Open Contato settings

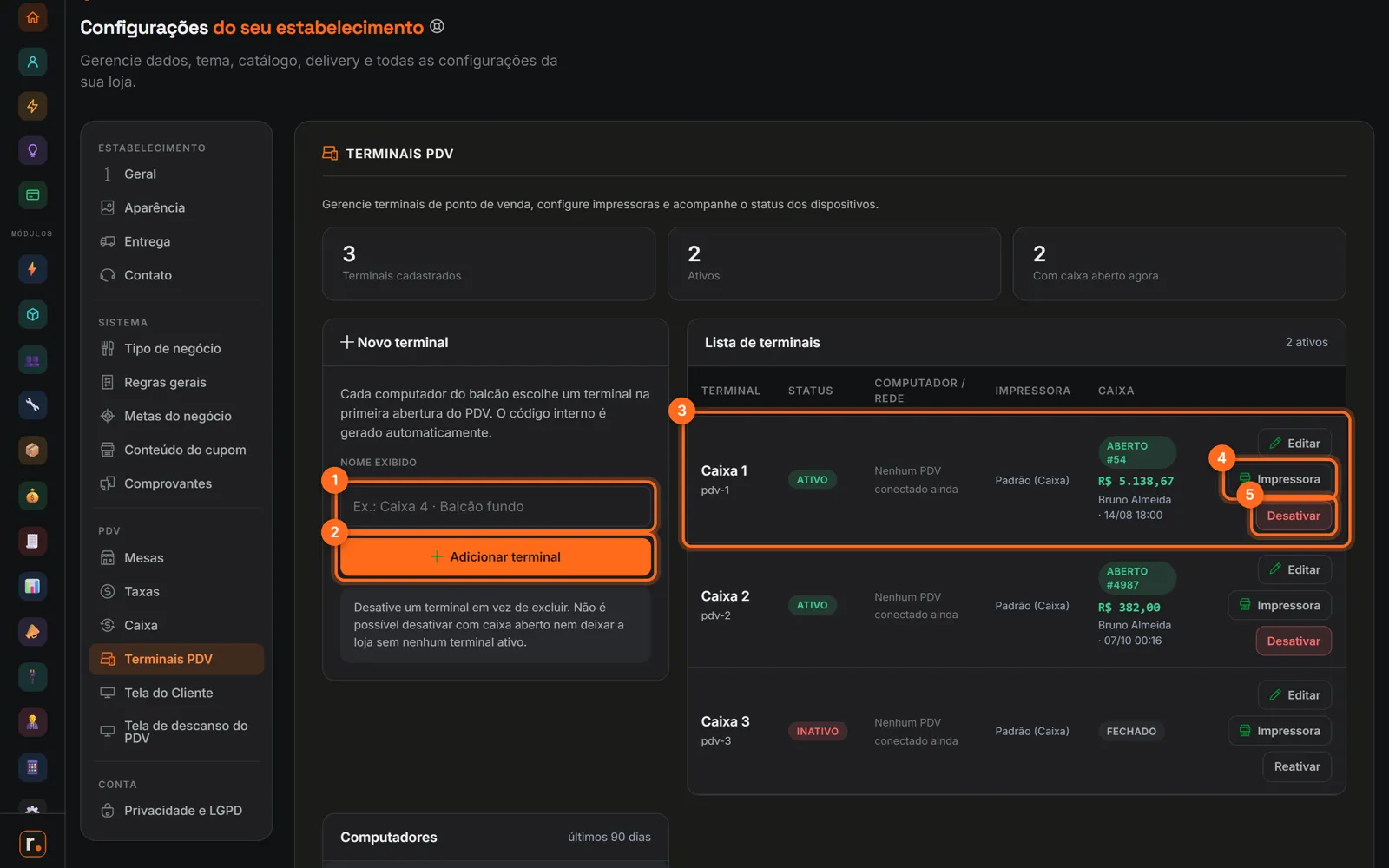[176, 275]
